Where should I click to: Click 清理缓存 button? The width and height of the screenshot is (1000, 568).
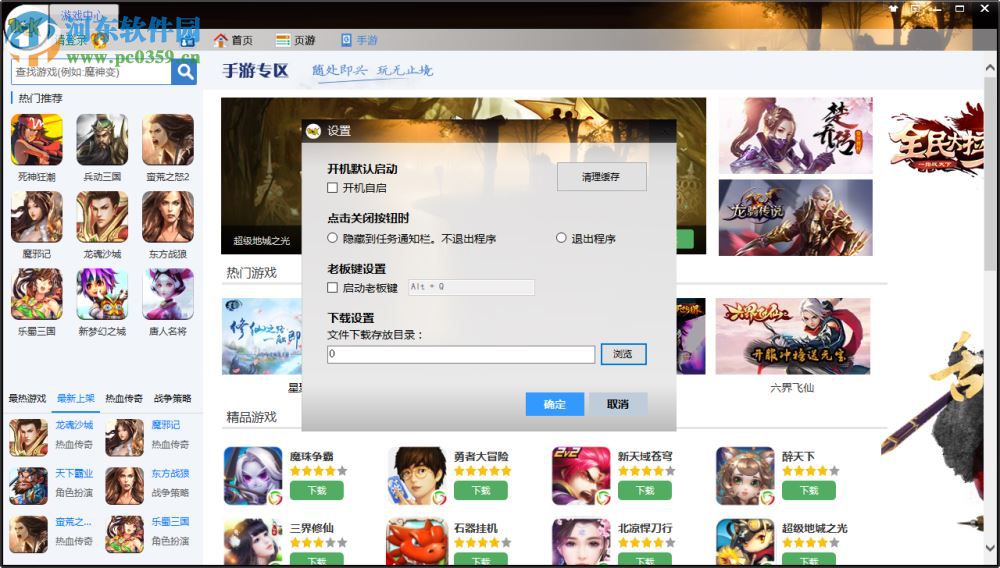[x=601, y=177]
